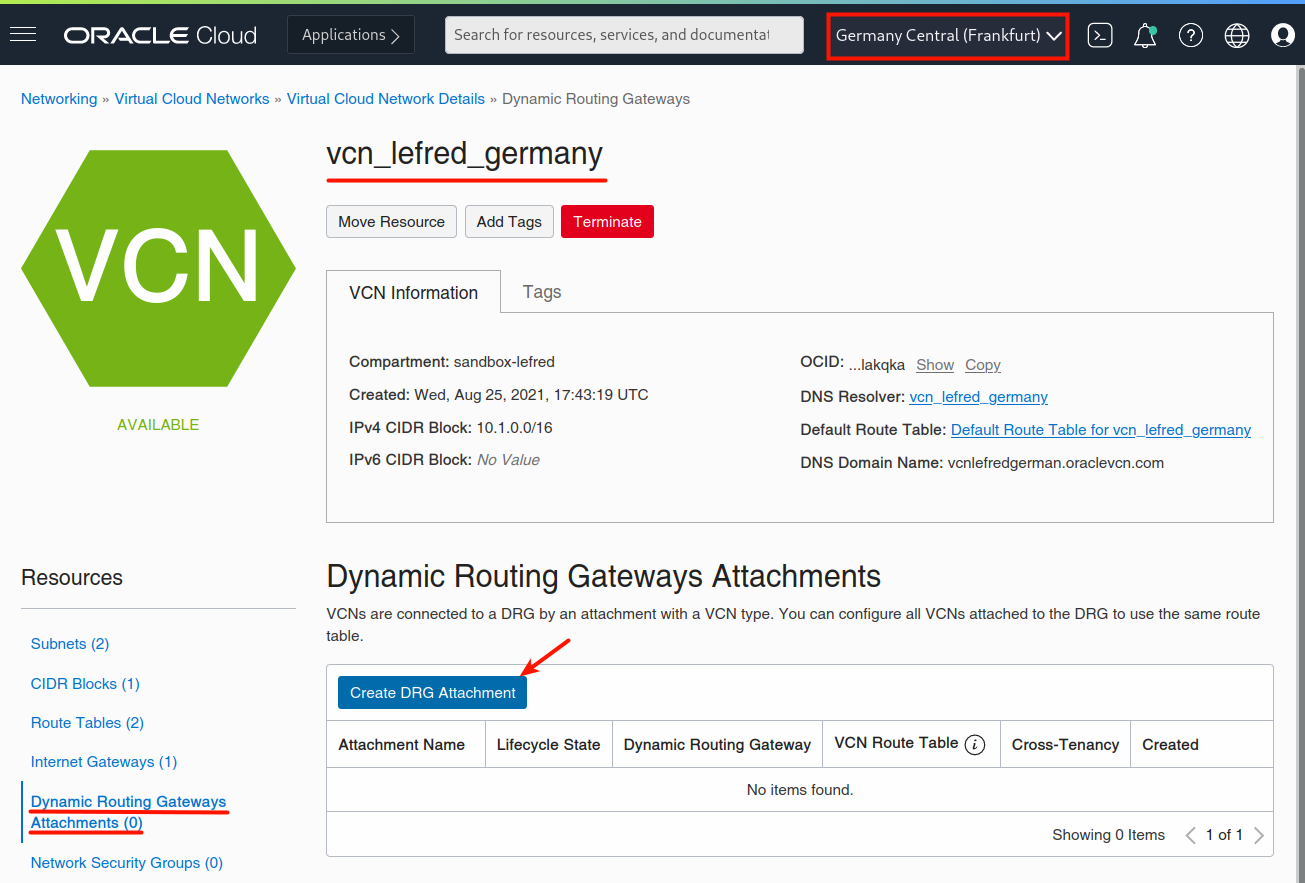Click the Dynamic Routing Gateways breadcrumb text

click(596, 99)
